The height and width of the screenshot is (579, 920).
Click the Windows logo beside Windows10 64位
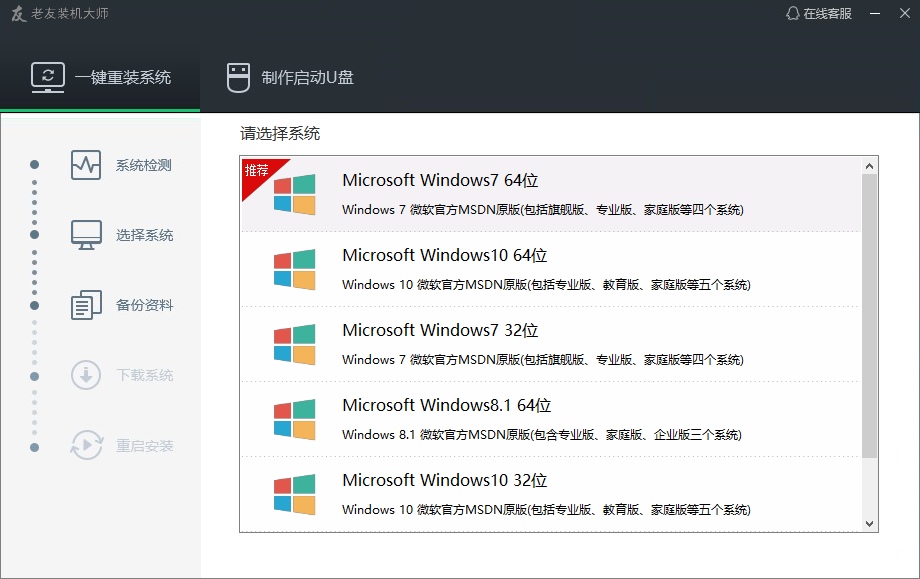click(x=295, y=267)
